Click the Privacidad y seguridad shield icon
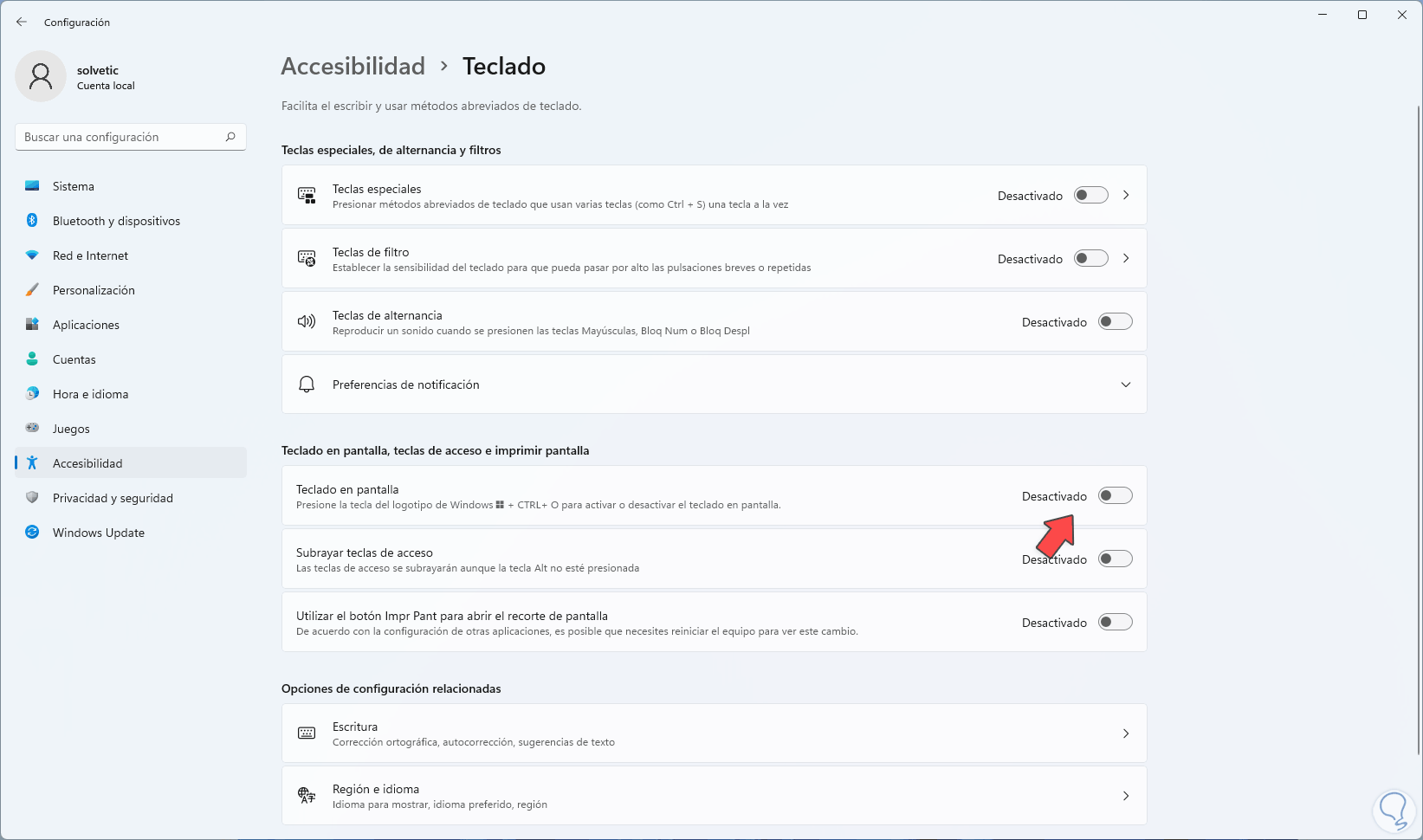Image resolution: width=1423 pixels, height=840 pixels. tap(32, 498)
